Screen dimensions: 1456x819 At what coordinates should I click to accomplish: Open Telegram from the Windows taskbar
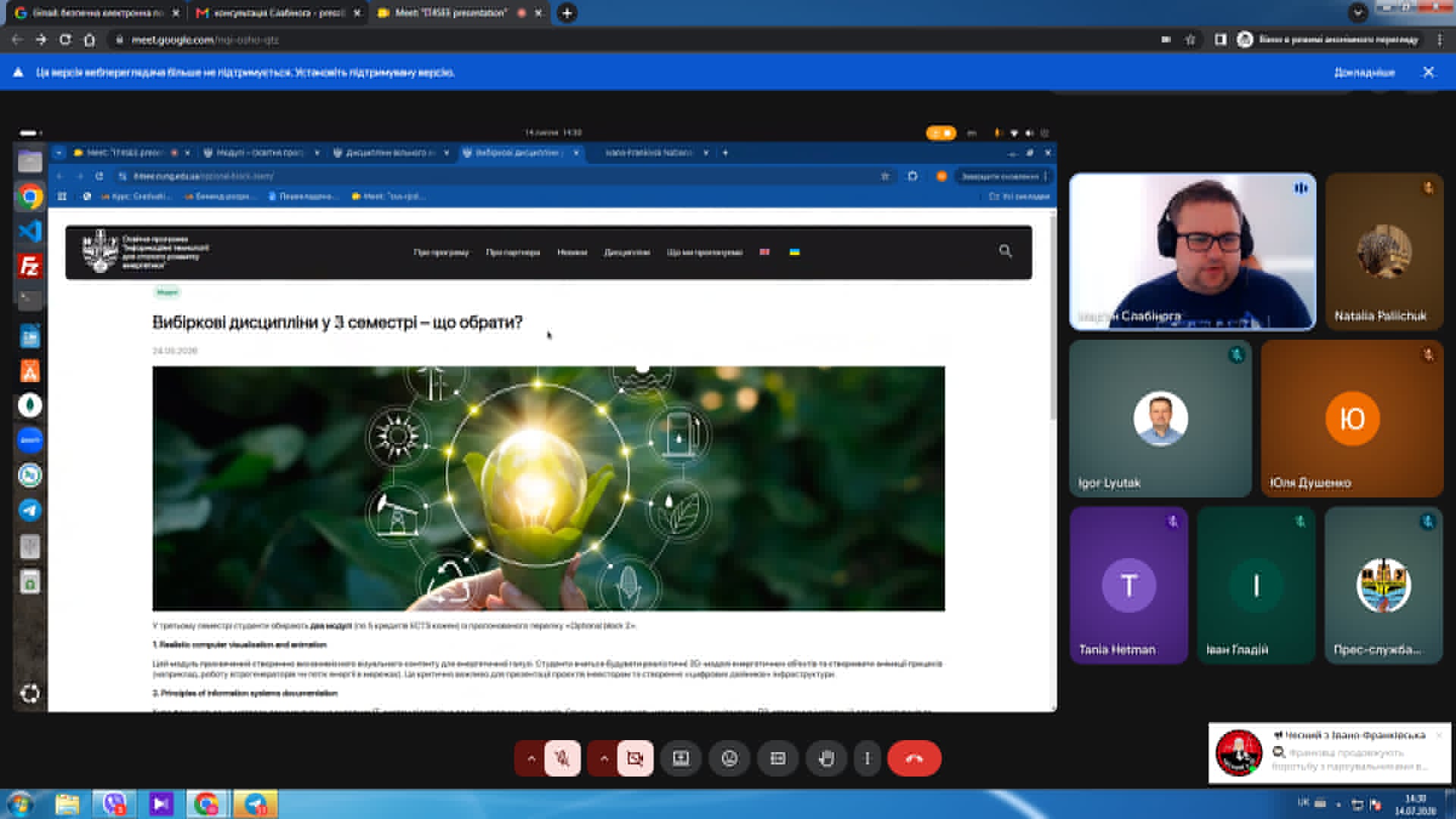tap(256, 804)
